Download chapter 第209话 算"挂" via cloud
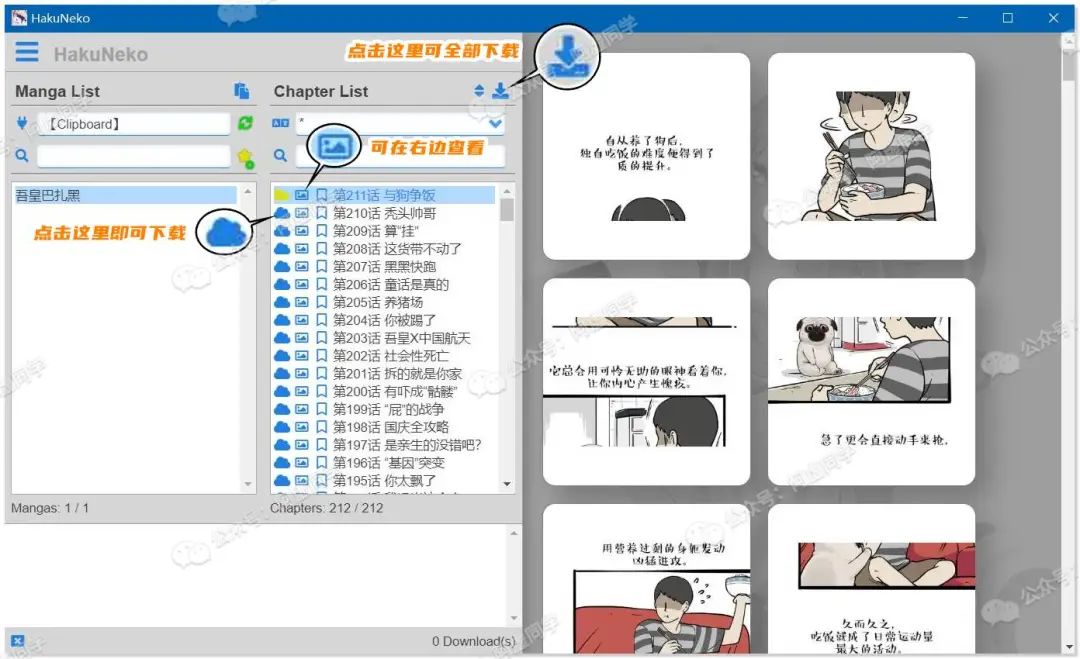1080x659 pixels. [282, 231]
